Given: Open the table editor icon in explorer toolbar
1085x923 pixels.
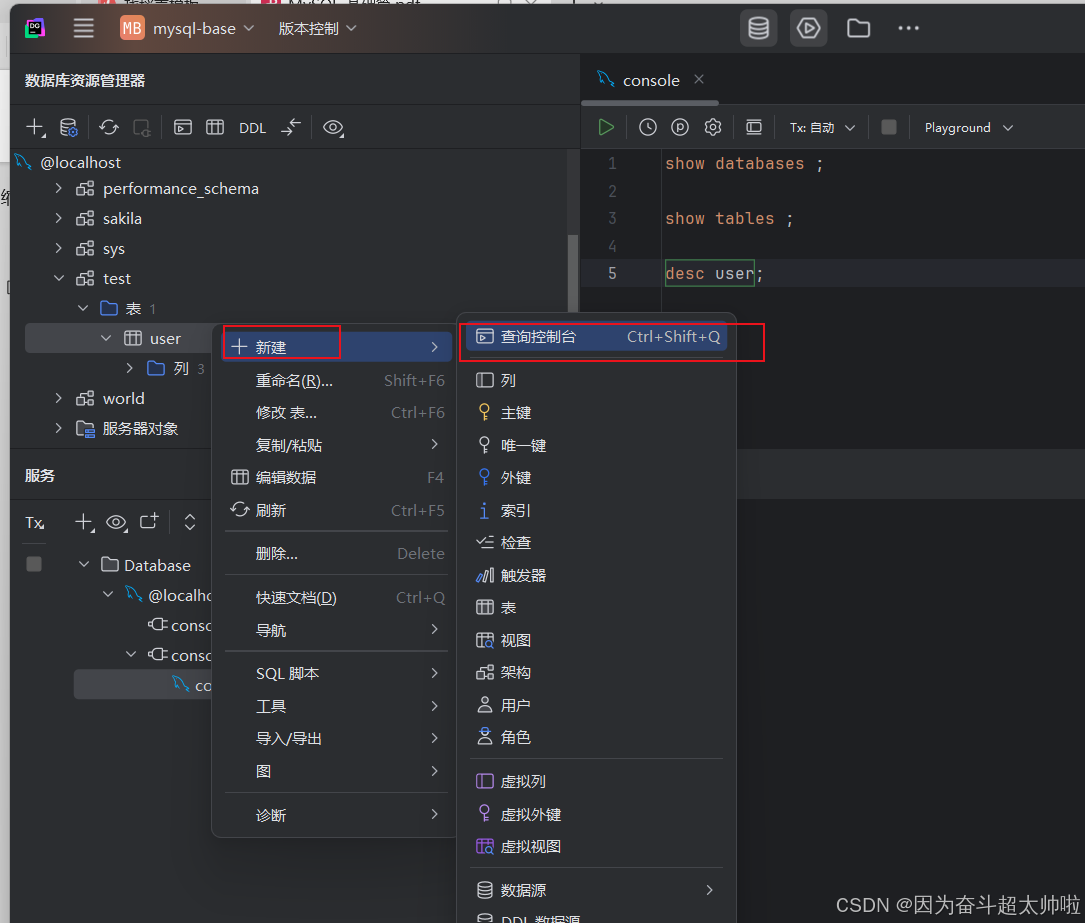Looking at the screenshot, I should point(215,127).
